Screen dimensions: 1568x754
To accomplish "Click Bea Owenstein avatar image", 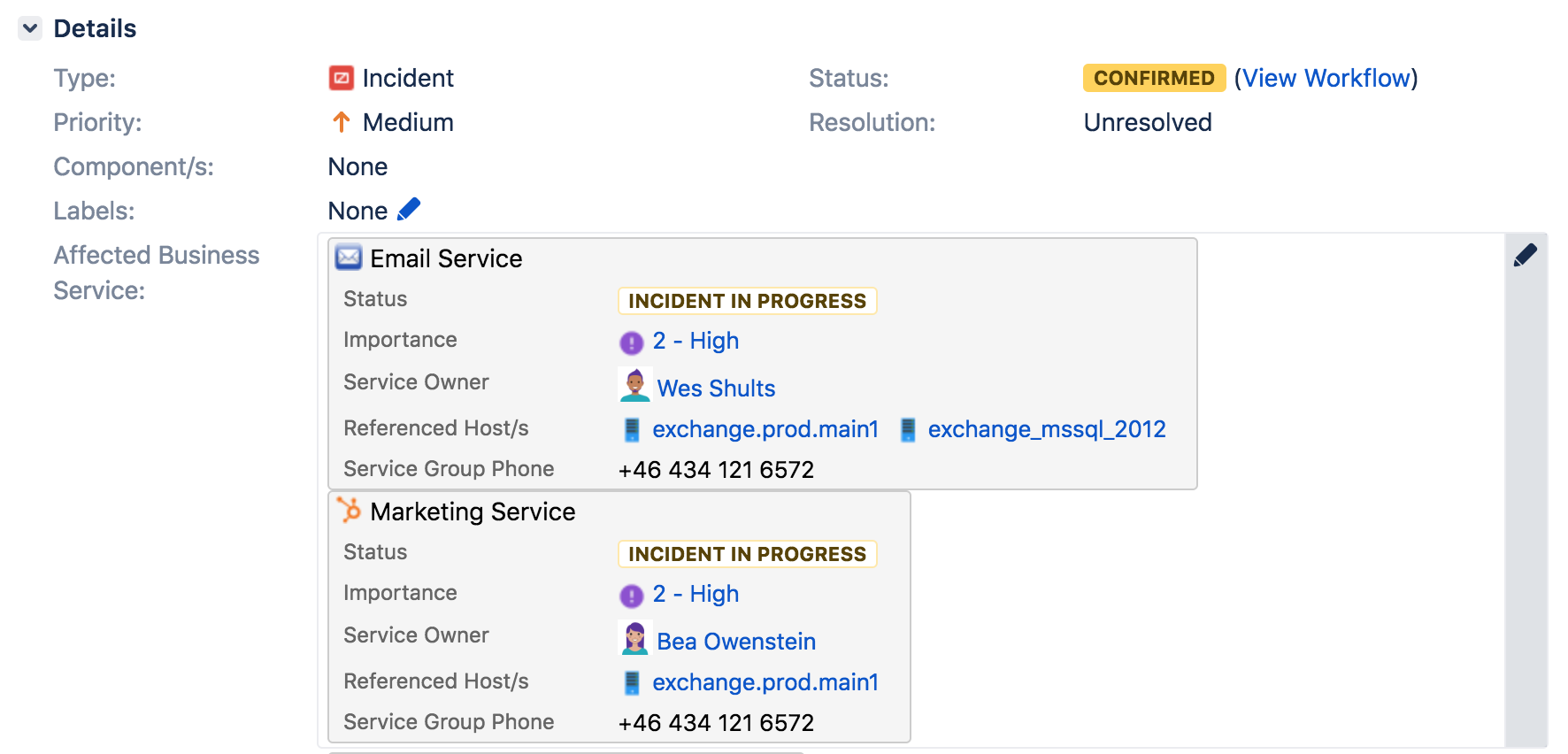I will coord(634,638).
